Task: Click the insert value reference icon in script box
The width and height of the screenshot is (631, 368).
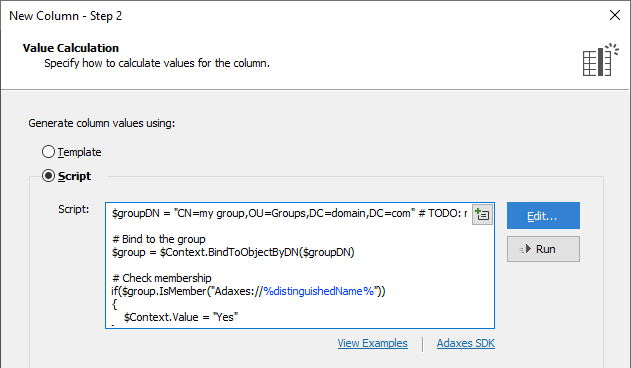Action: [482, 214]
